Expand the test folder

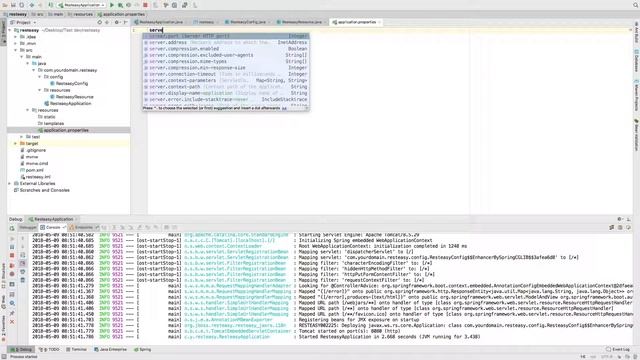point(22,137)
